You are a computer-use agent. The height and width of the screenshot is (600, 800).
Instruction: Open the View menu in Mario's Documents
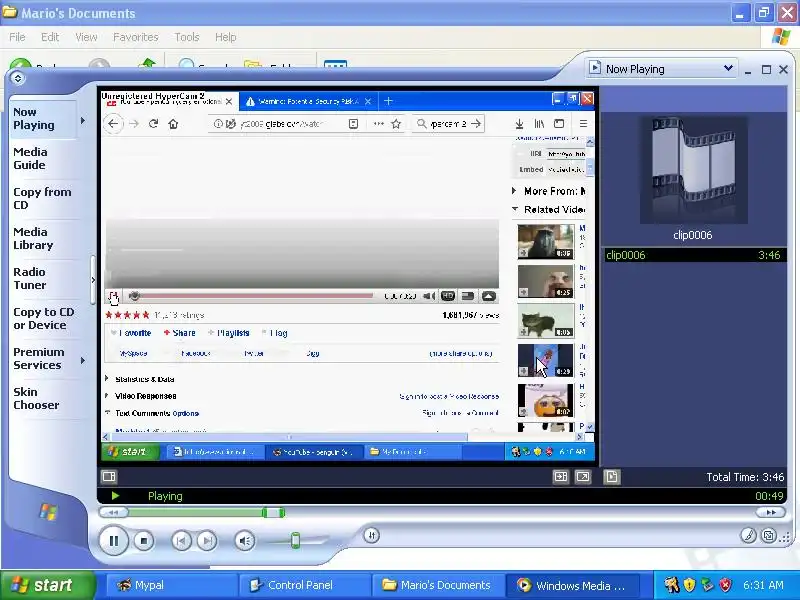[x=86, y=37]
